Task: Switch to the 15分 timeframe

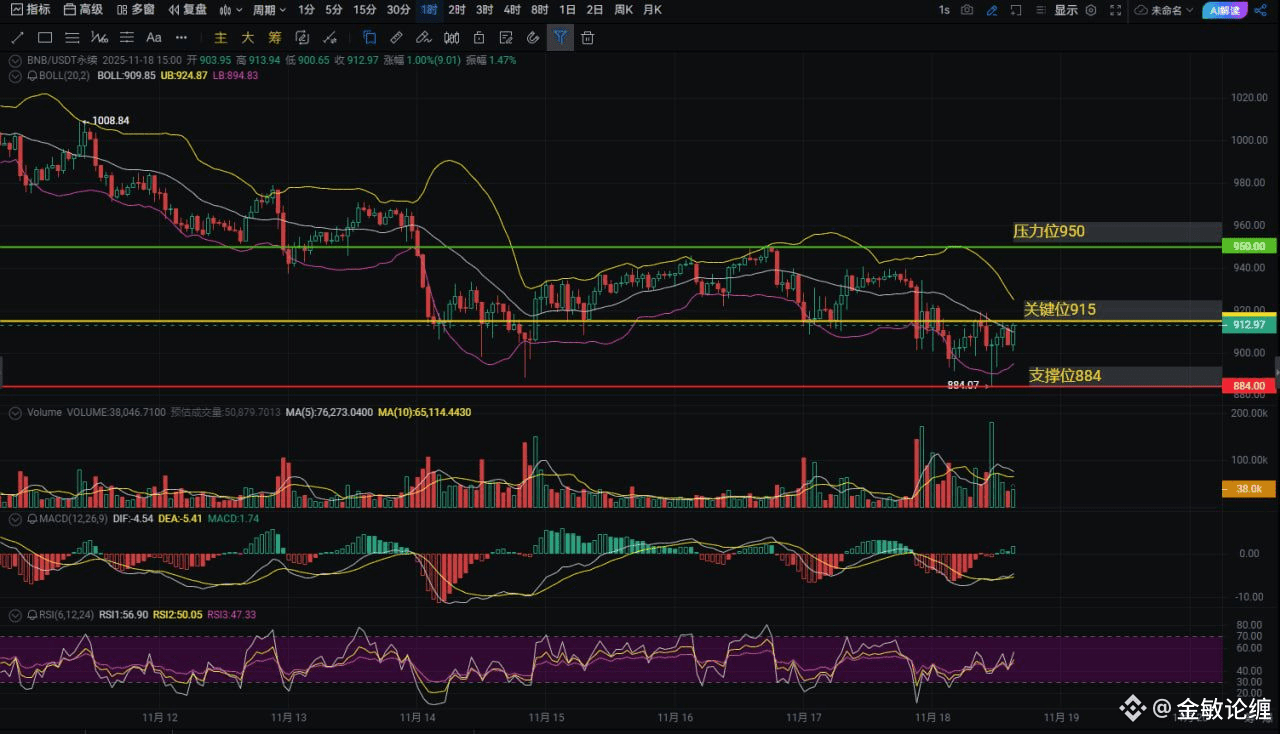Action: 365,10
